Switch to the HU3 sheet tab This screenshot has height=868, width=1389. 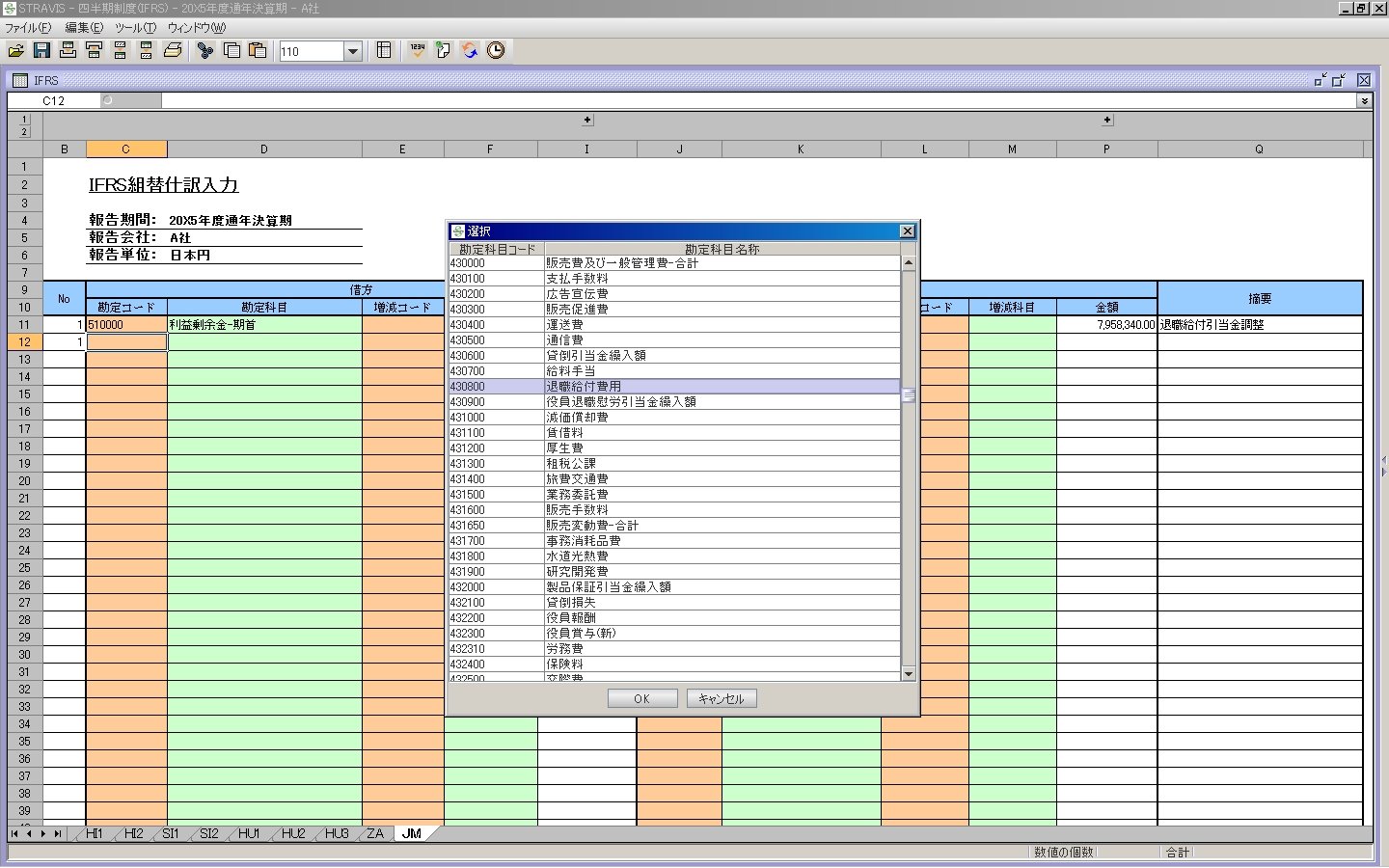[337, 834]
